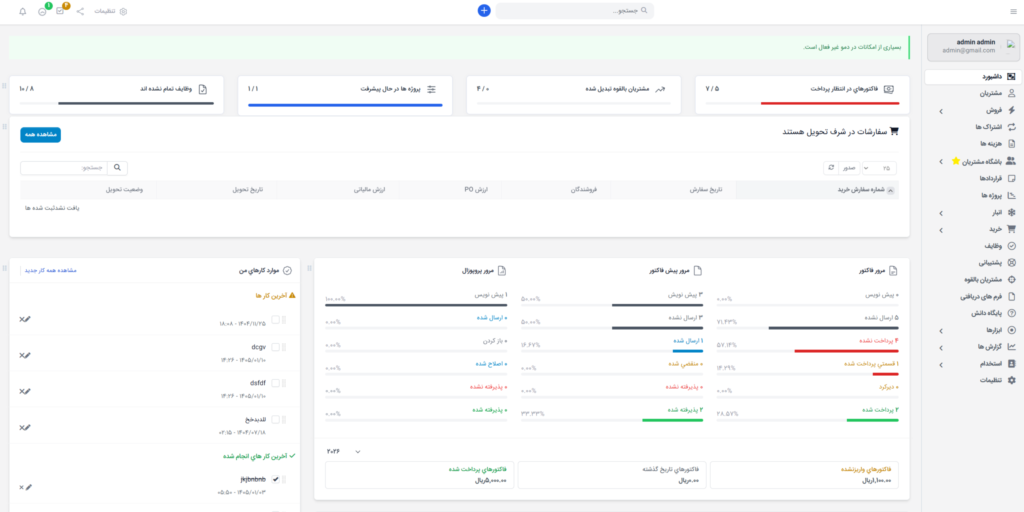The height and width of the screenshot is (512, 1024).
Task: Open the تنظیمات gear link in the top bar
Action: [111, 12]
